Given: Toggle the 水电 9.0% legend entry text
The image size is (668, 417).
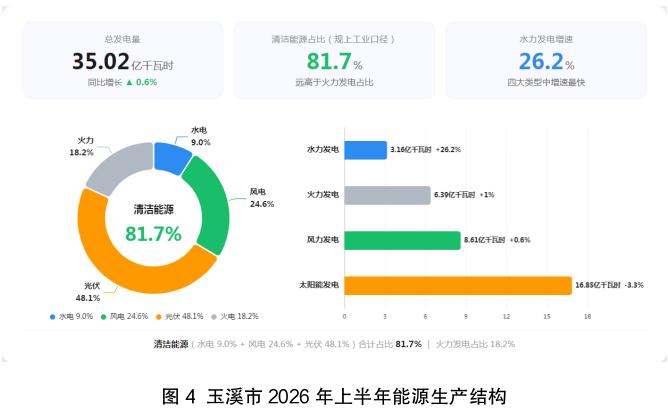Looking at the screenshot, I should [x=75, y=316].
